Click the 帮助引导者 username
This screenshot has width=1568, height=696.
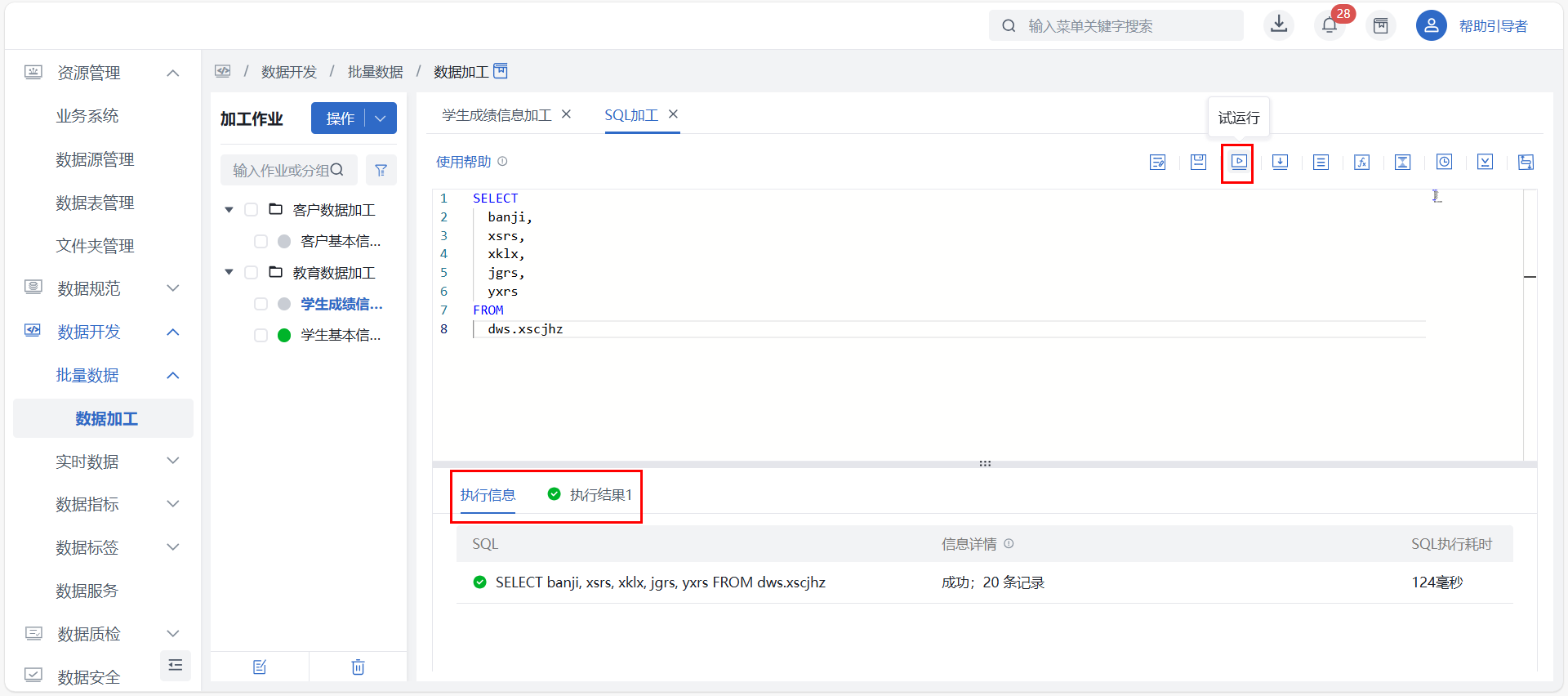pos(1493,26)
